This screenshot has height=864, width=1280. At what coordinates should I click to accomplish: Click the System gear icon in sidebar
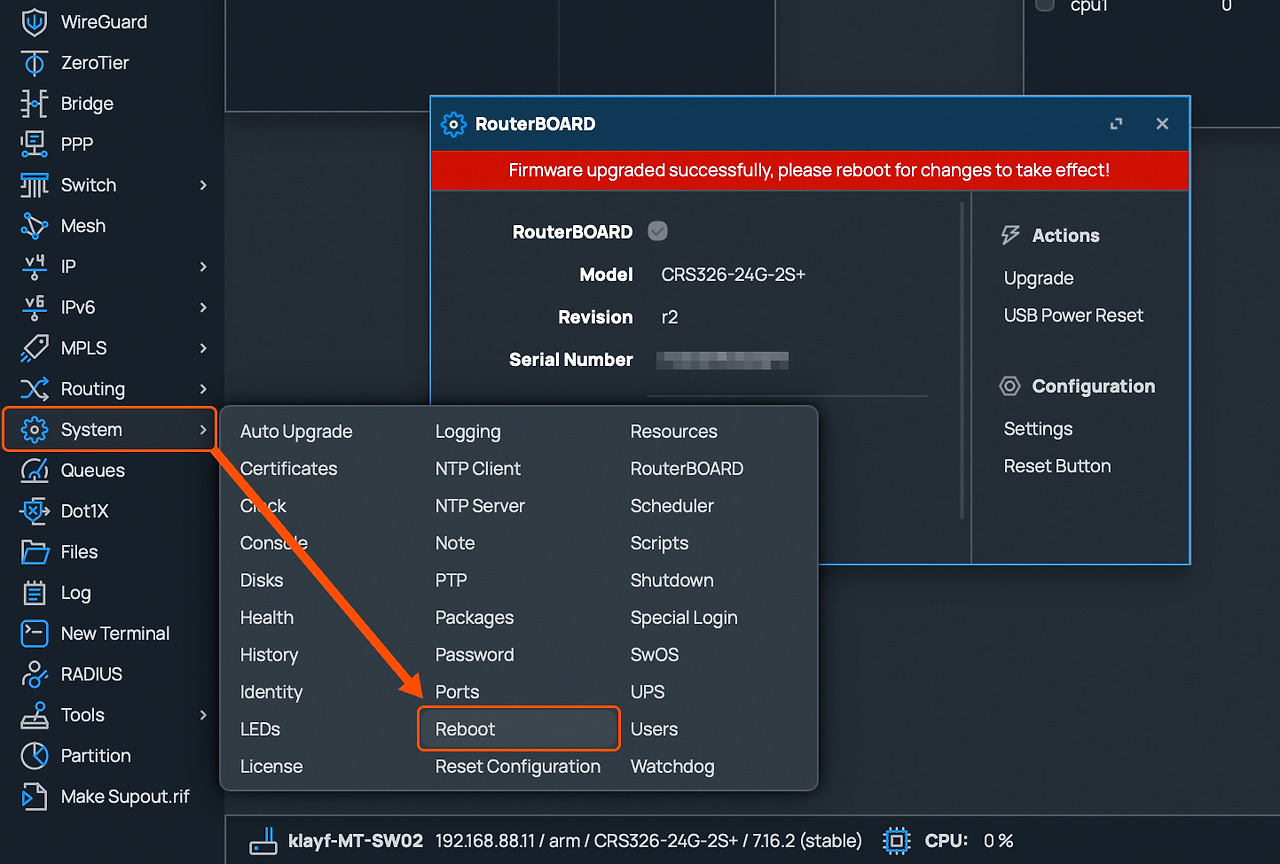pyautogui.click(x=34, y=430)
